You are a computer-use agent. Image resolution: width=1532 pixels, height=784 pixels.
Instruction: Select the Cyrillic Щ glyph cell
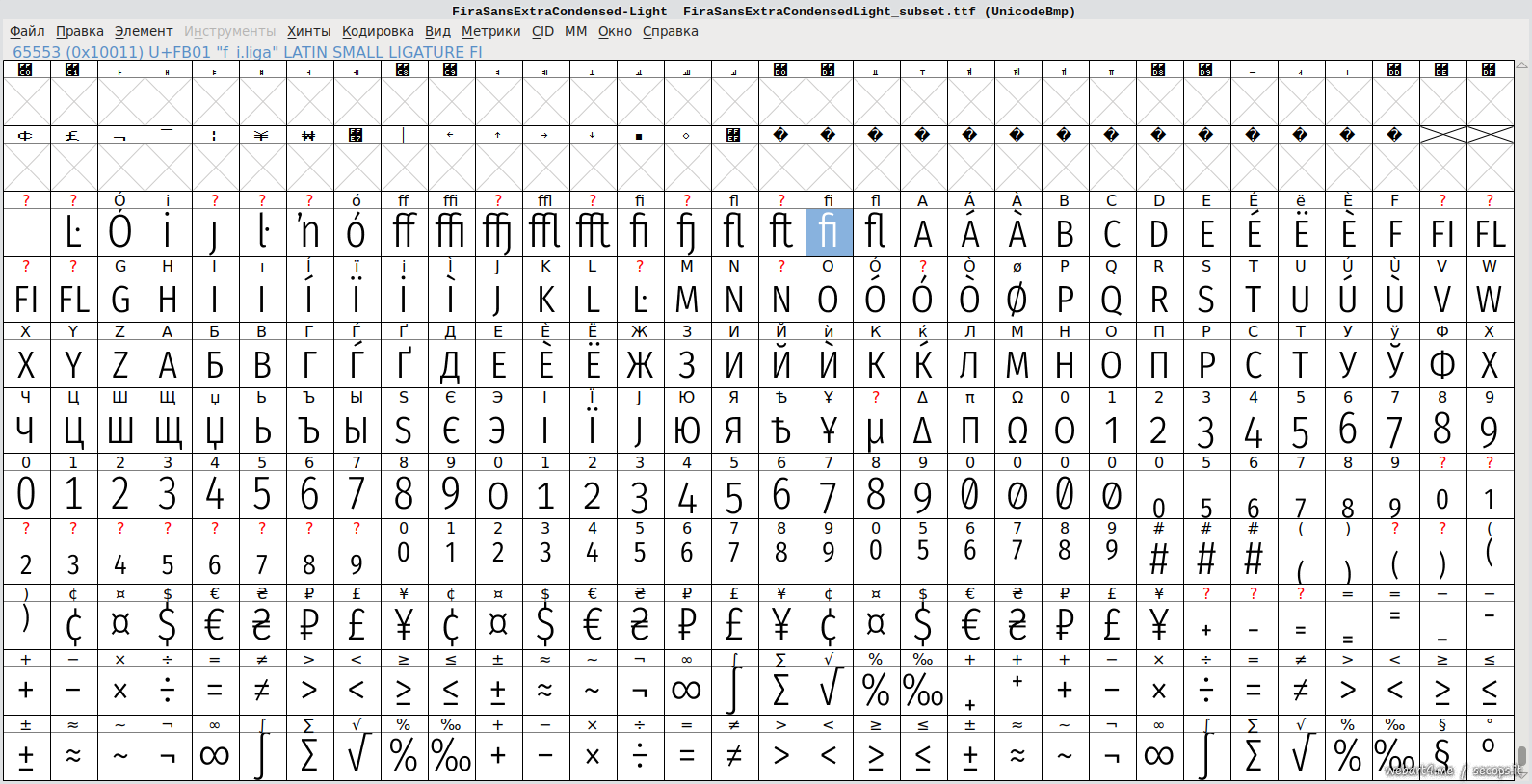pyautogui.click(x=168, y=430)
